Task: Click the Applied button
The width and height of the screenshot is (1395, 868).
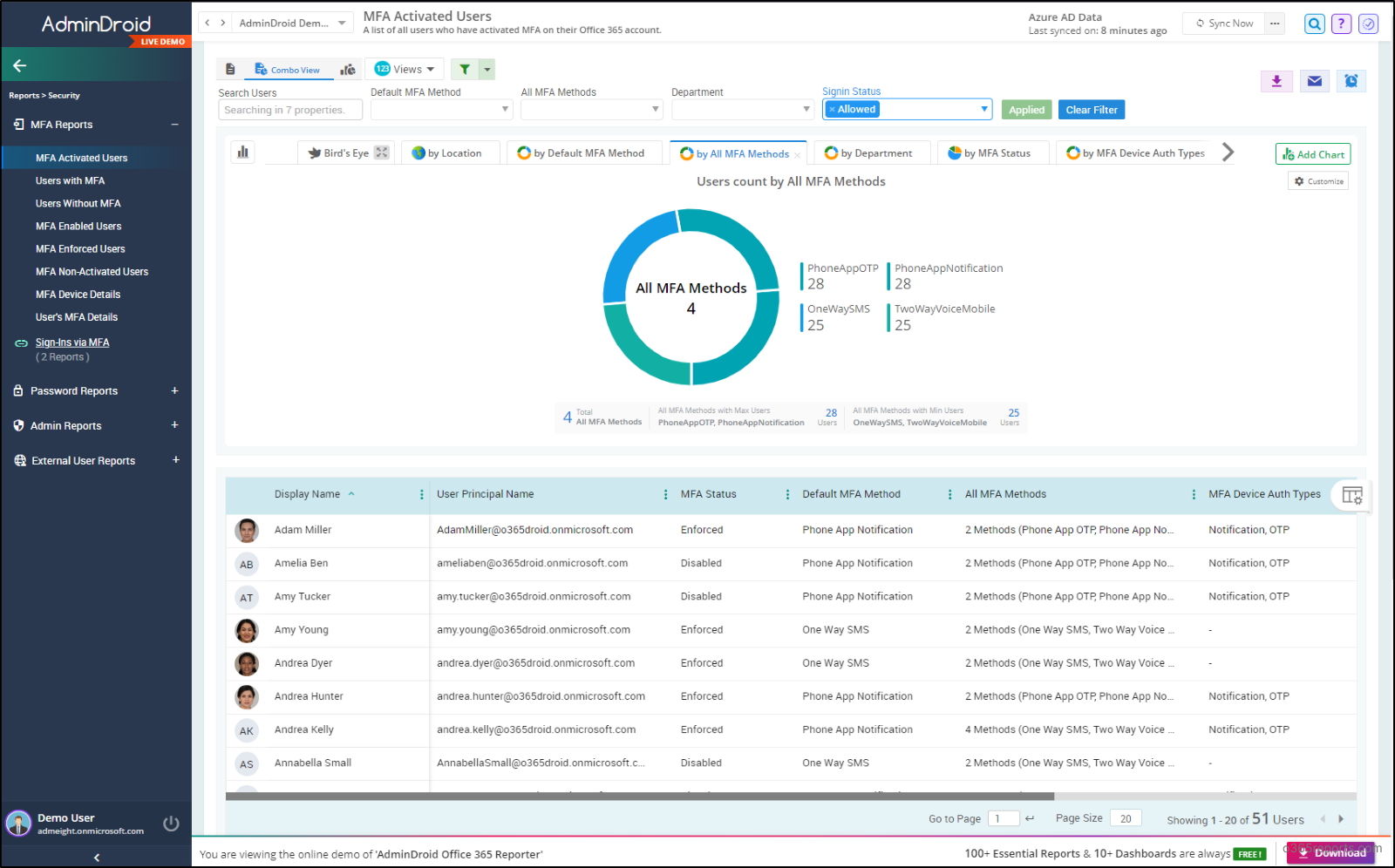Action: tap(1026, 110)
